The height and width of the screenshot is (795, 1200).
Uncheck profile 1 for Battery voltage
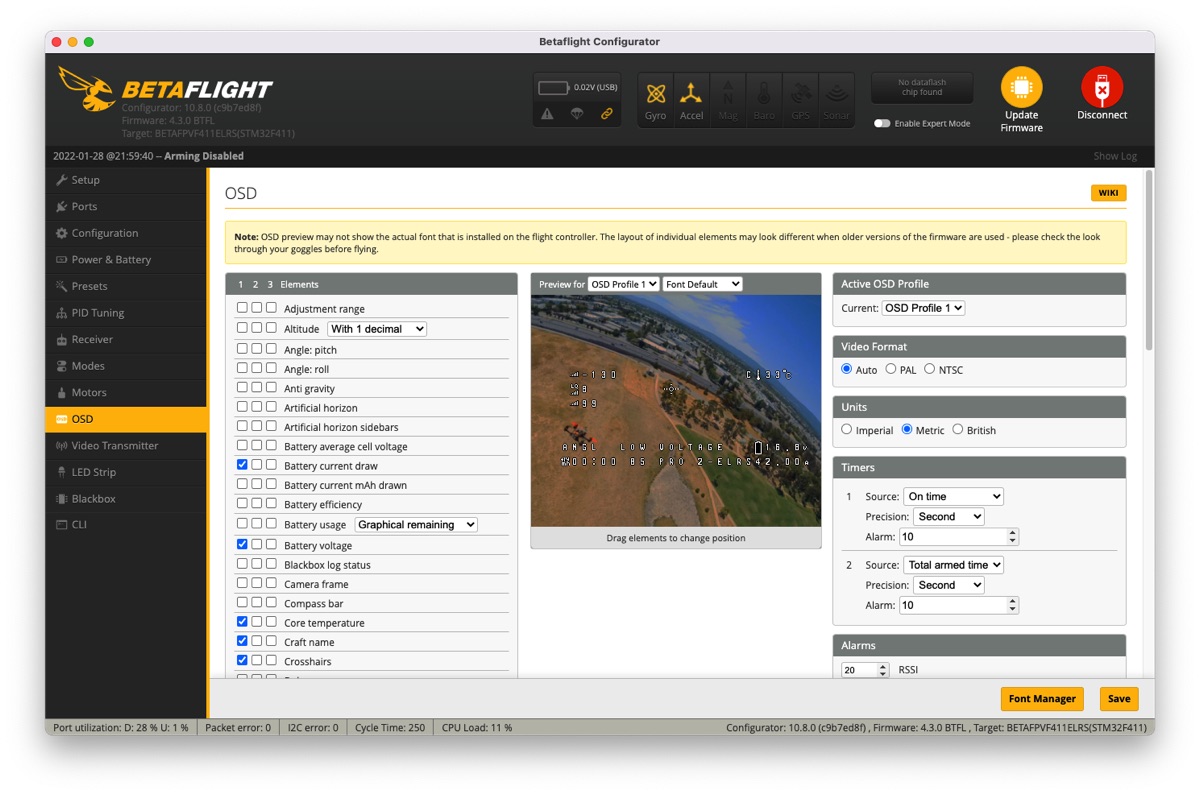[x=242, y=544]
